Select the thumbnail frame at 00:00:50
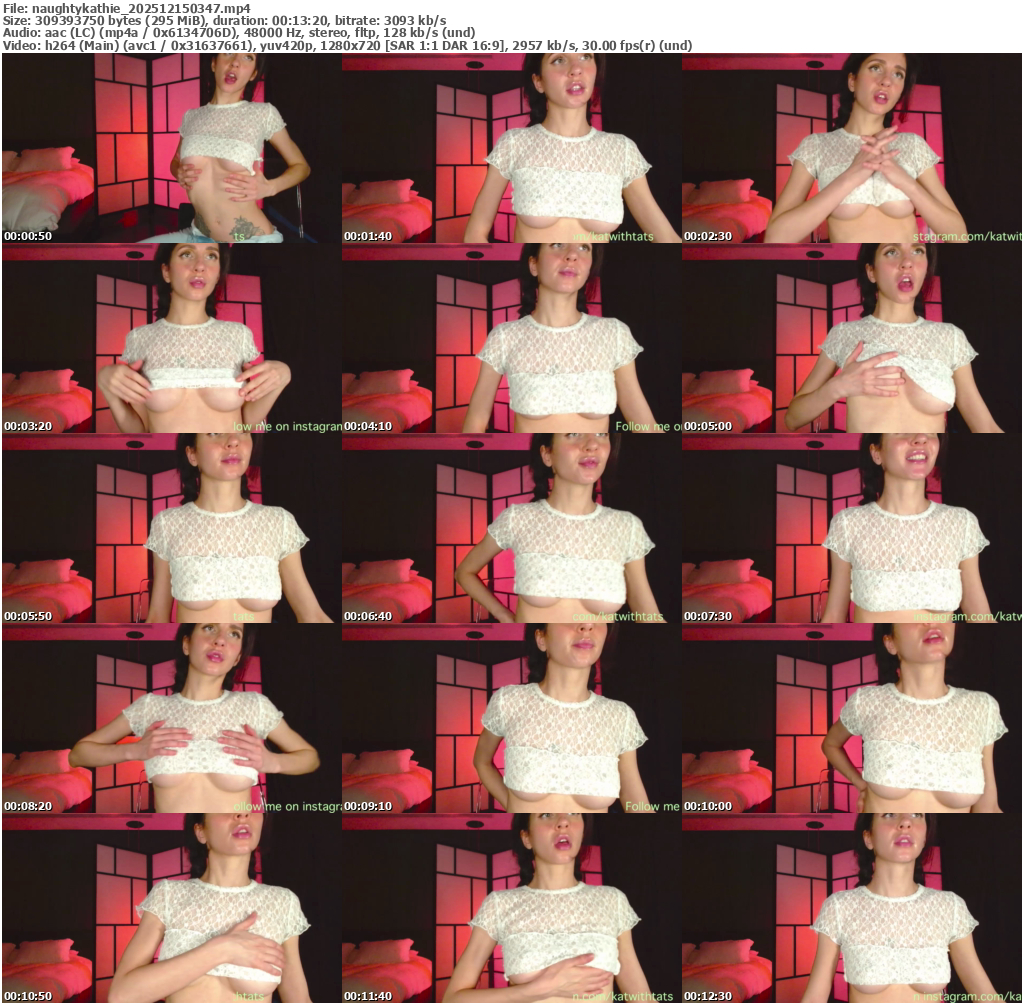 tap(172, 148)
